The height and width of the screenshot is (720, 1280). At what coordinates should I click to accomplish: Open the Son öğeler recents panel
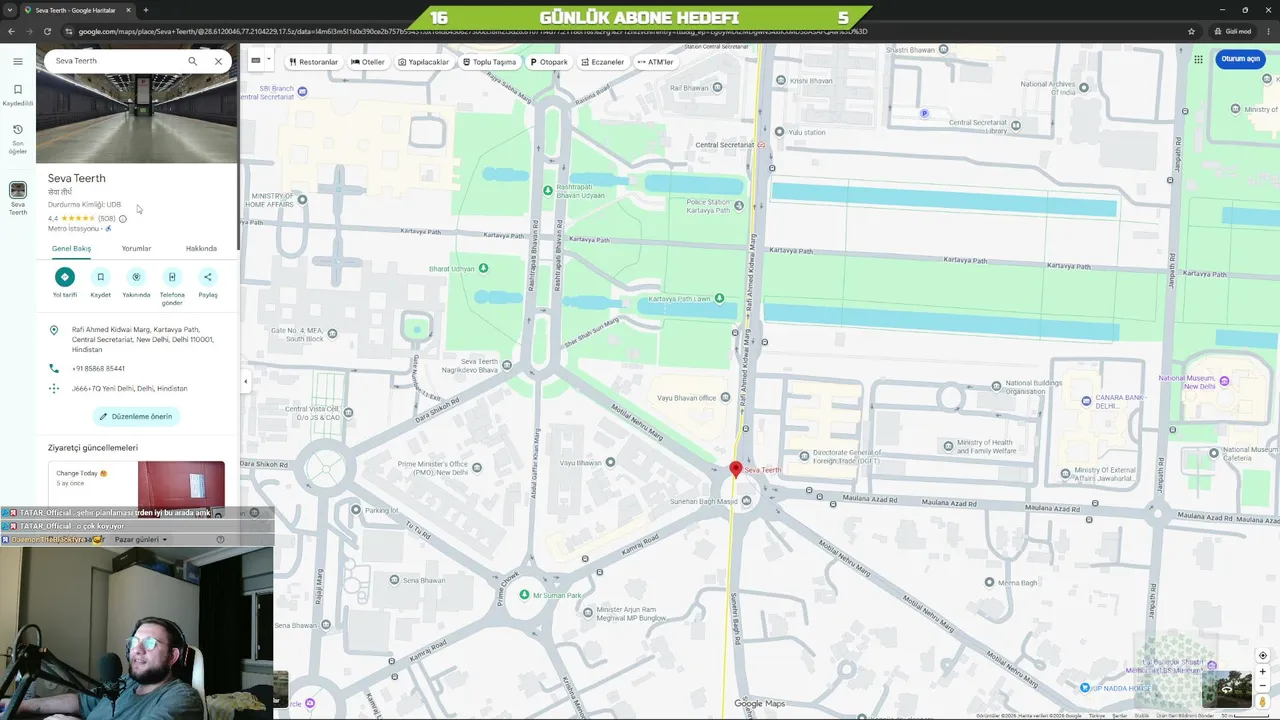click(x=18, y=138)
